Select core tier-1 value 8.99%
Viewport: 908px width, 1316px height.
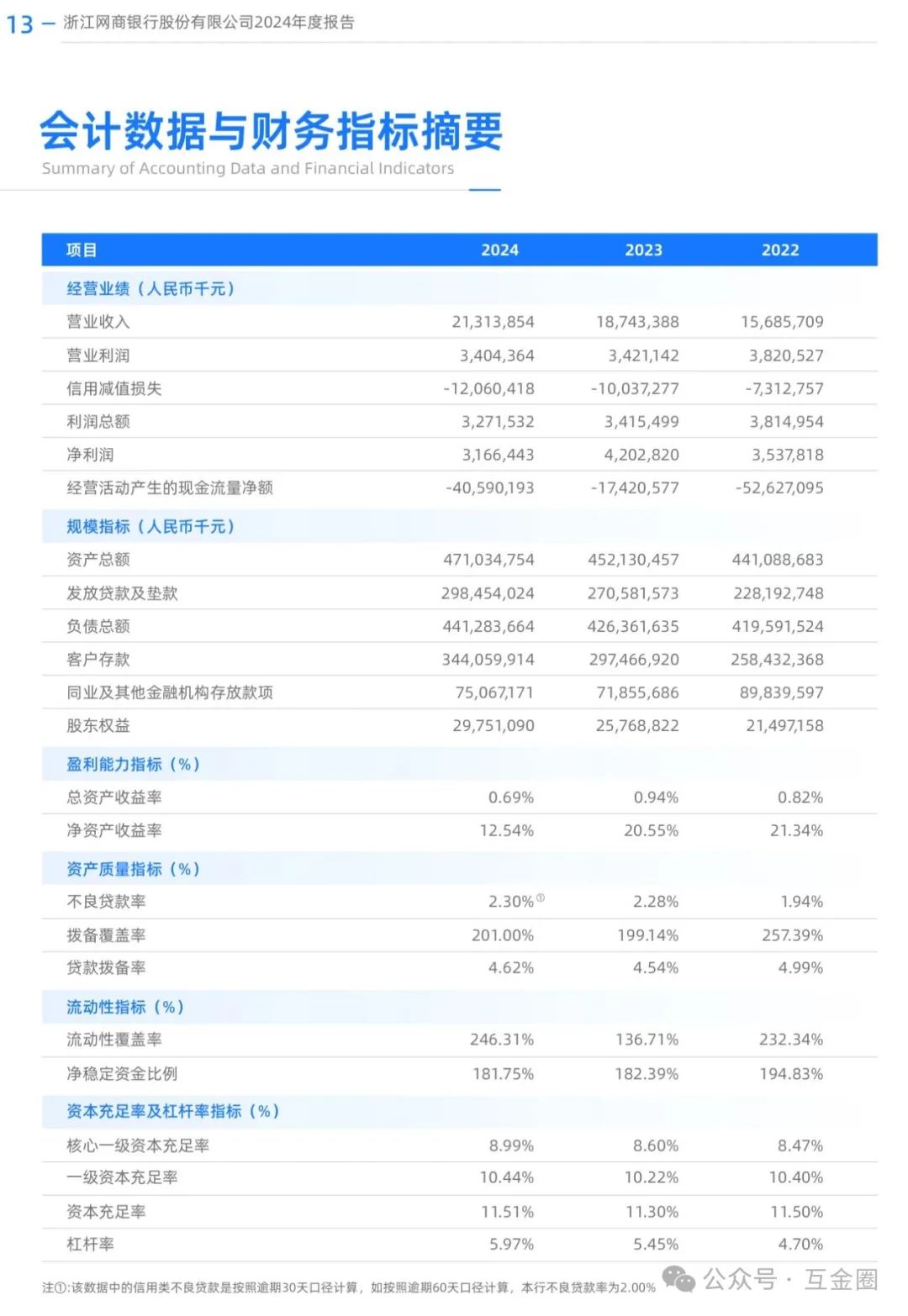[x=512, y=1145]
